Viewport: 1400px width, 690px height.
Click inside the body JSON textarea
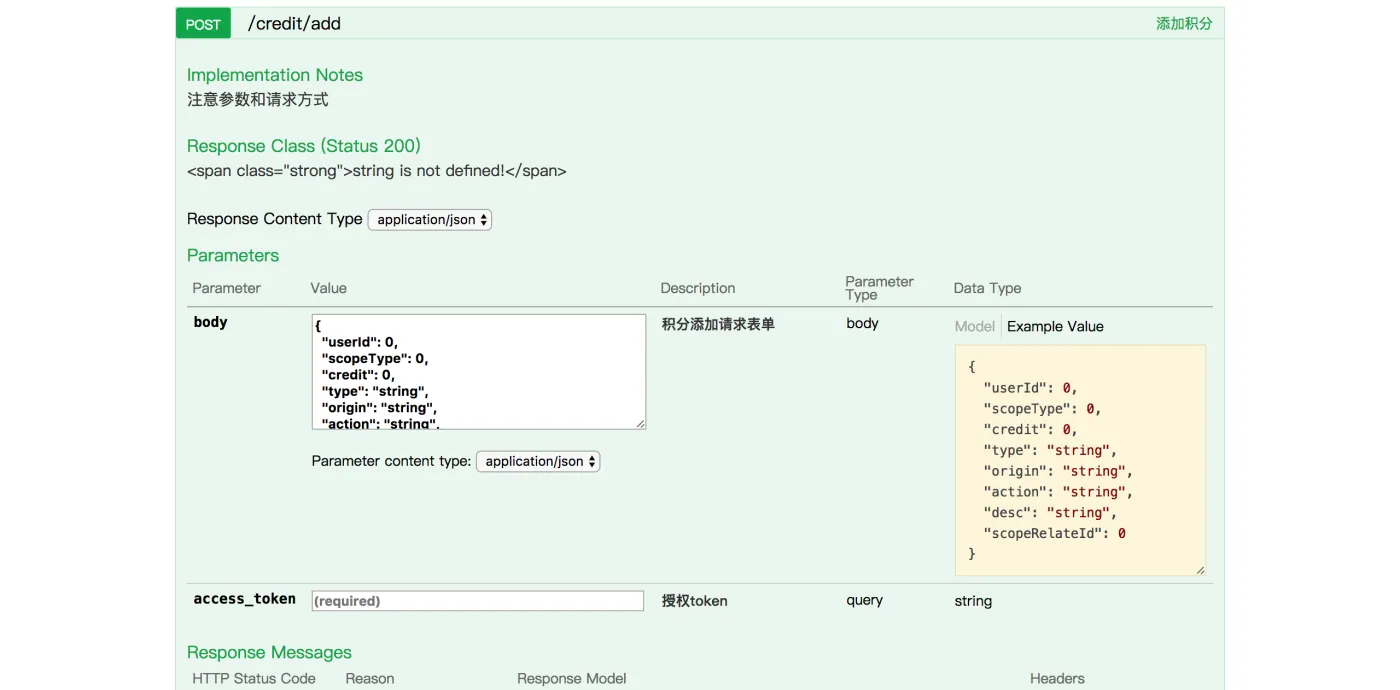click(478, 372)
